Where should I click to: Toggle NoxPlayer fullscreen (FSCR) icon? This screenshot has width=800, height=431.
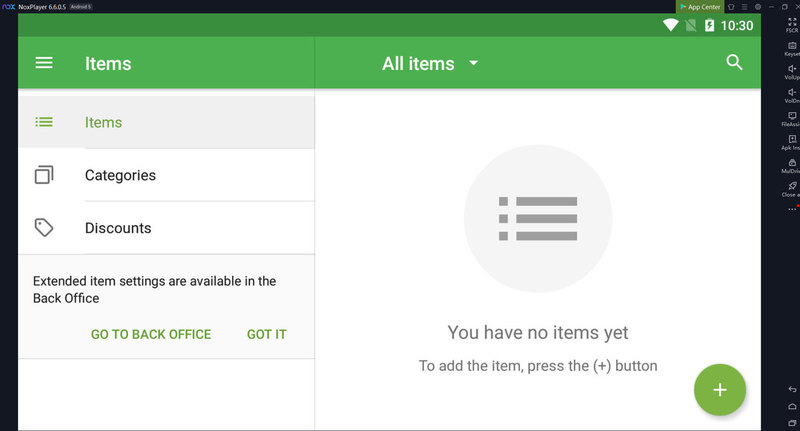coord(792,23)
